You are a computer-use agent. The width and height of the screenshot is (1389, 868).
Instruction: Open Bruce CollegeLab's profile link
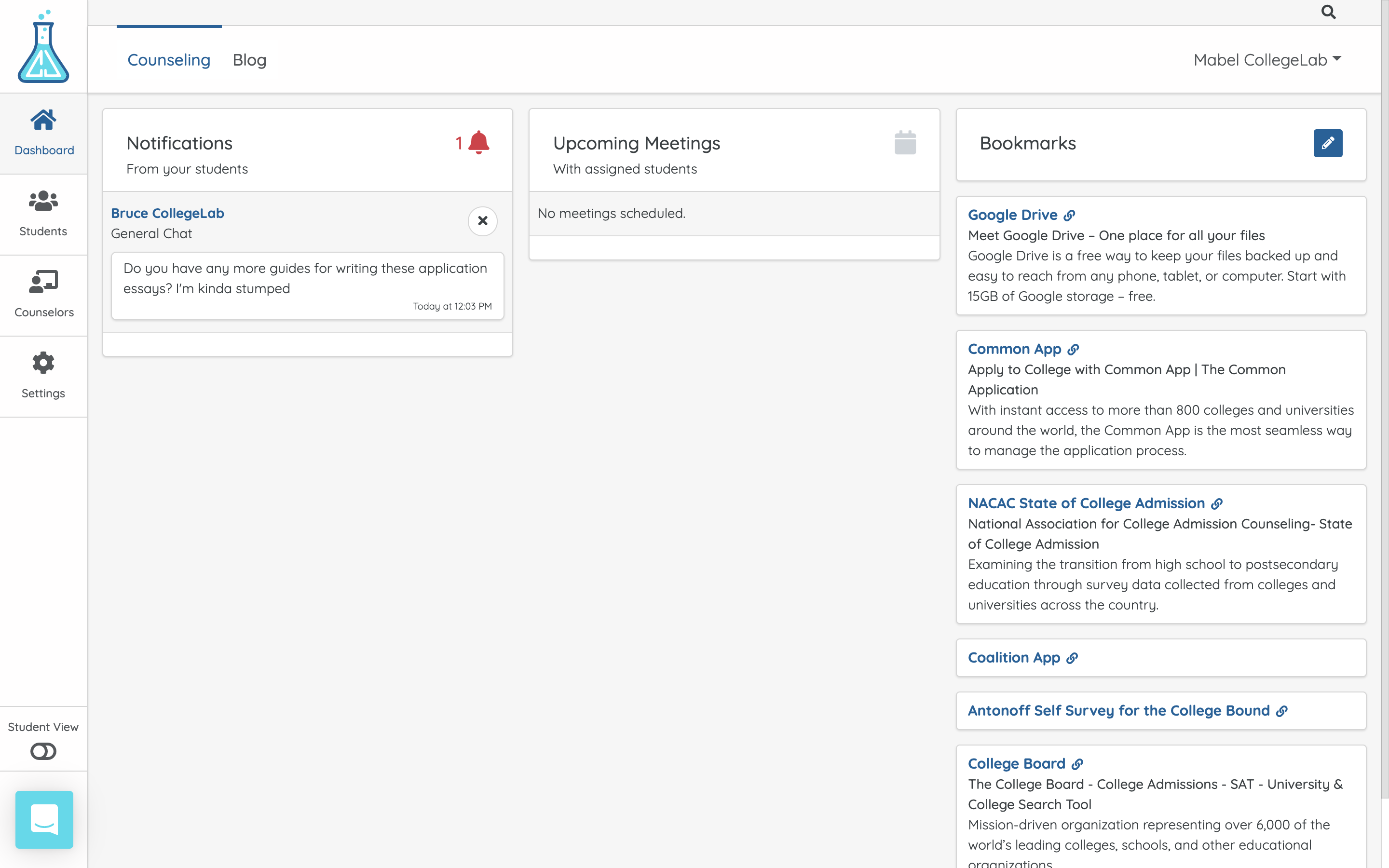click(168, 213)
